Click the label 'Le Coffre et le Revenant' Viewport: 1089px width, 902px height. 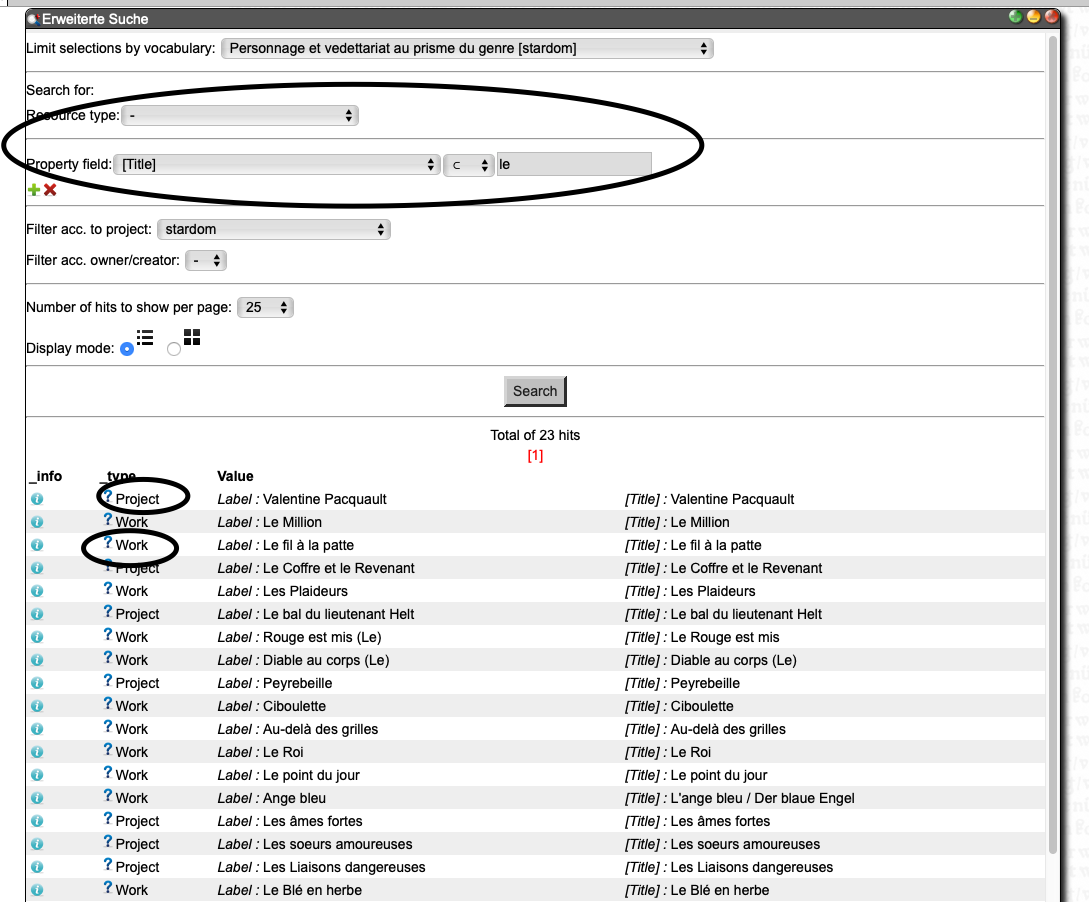(338, 569)
